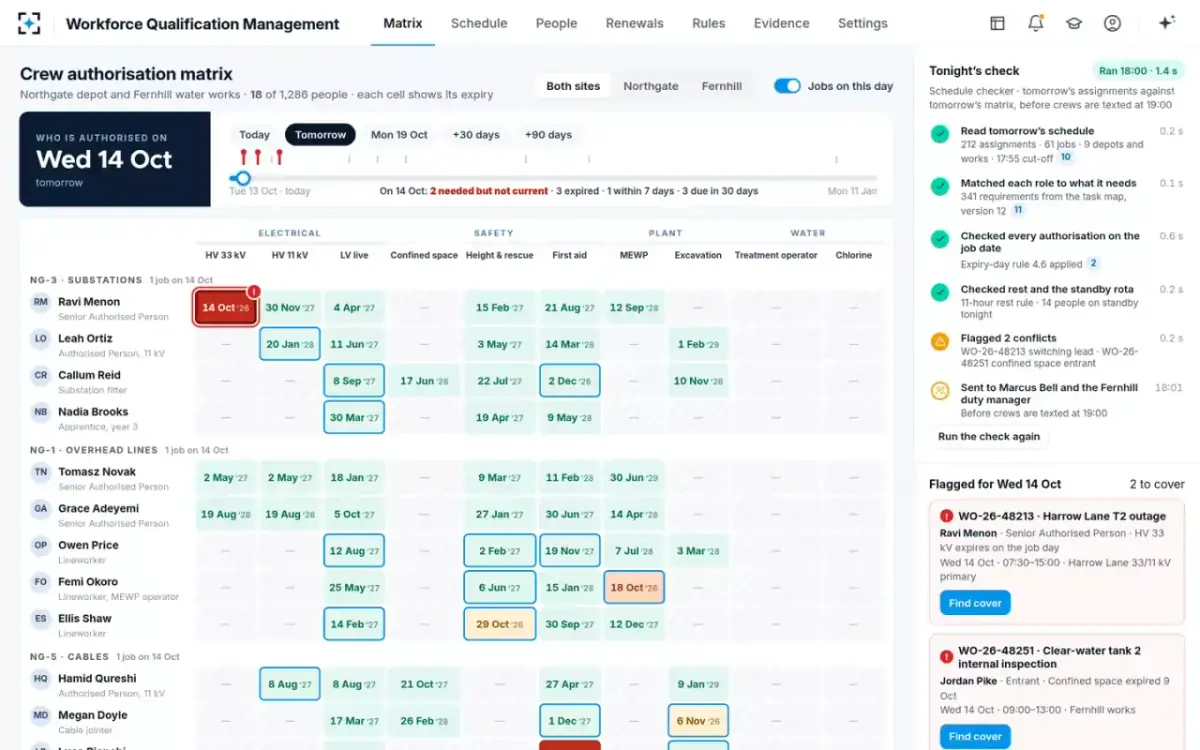Click Ravi Menon's red 14 Oct '26 cell
Screen dimensions: 1200x750
[x=225, y=308]
